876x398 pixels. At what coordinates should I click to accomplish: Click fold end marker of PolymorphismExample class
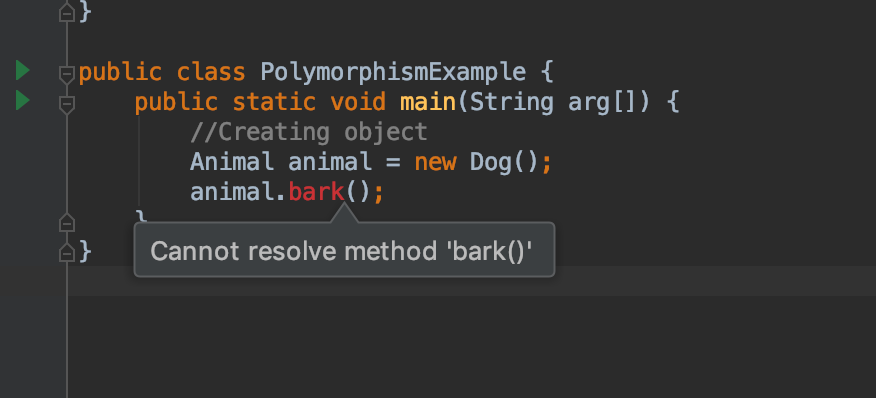coord(66,253)
